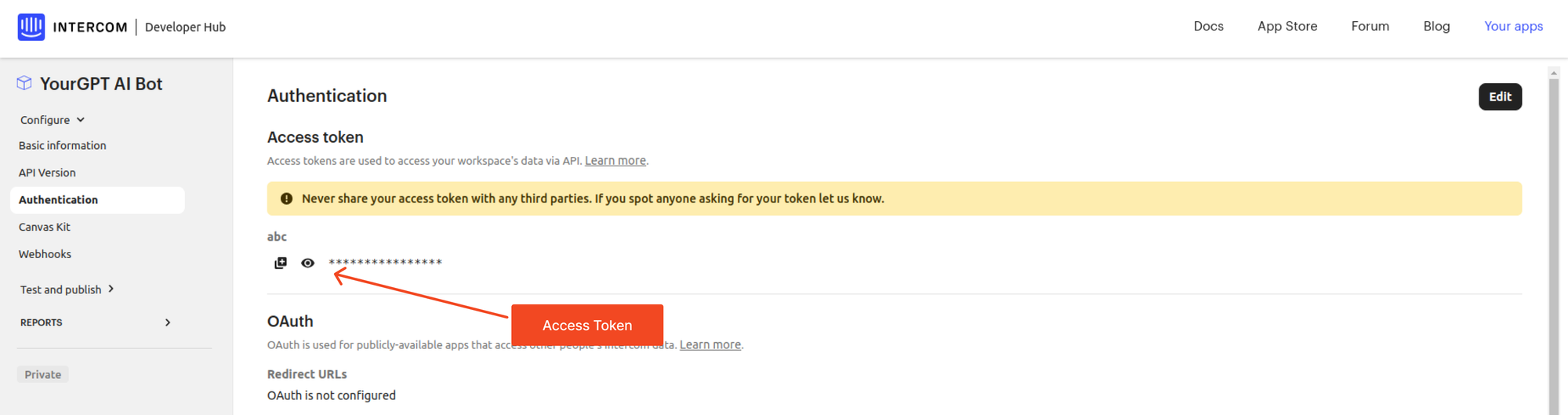This screenshot has width=1568, height=415.
Task: Open Webhooks settings
Action: pos(45,254)
